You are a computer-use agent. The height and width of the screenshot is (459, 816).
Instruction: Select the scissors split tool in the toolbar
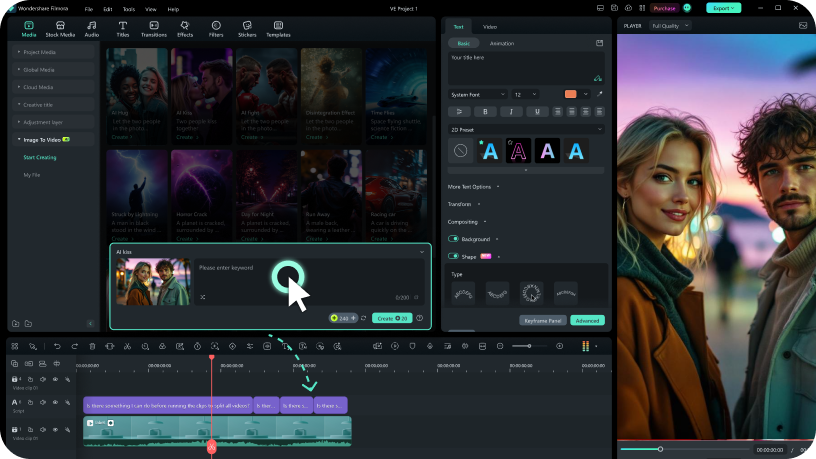coord(128,347)
